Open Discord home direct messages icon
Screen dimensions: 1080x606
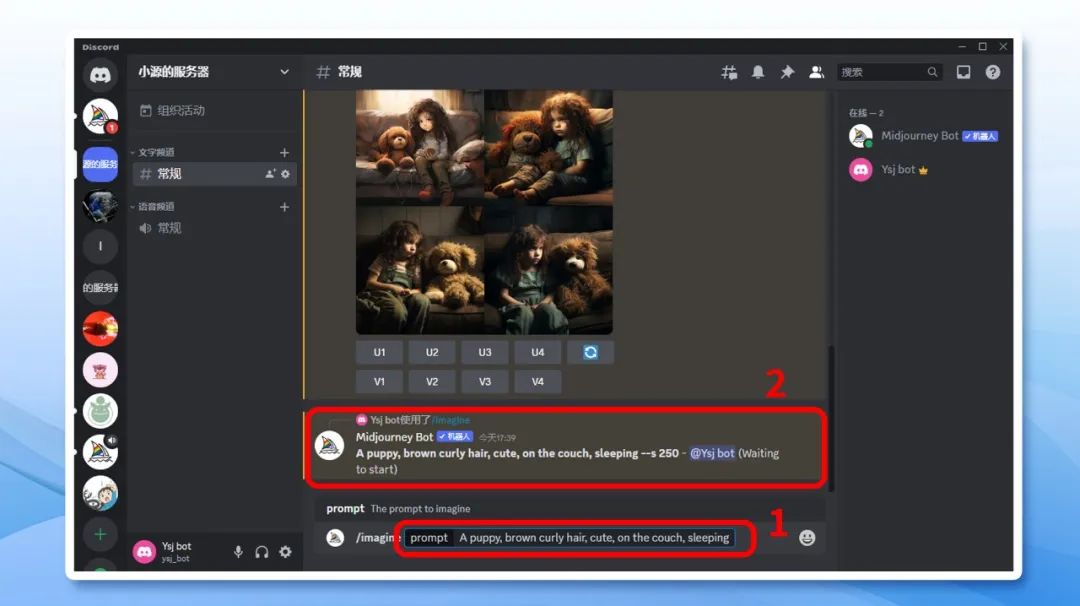point(101,74)
